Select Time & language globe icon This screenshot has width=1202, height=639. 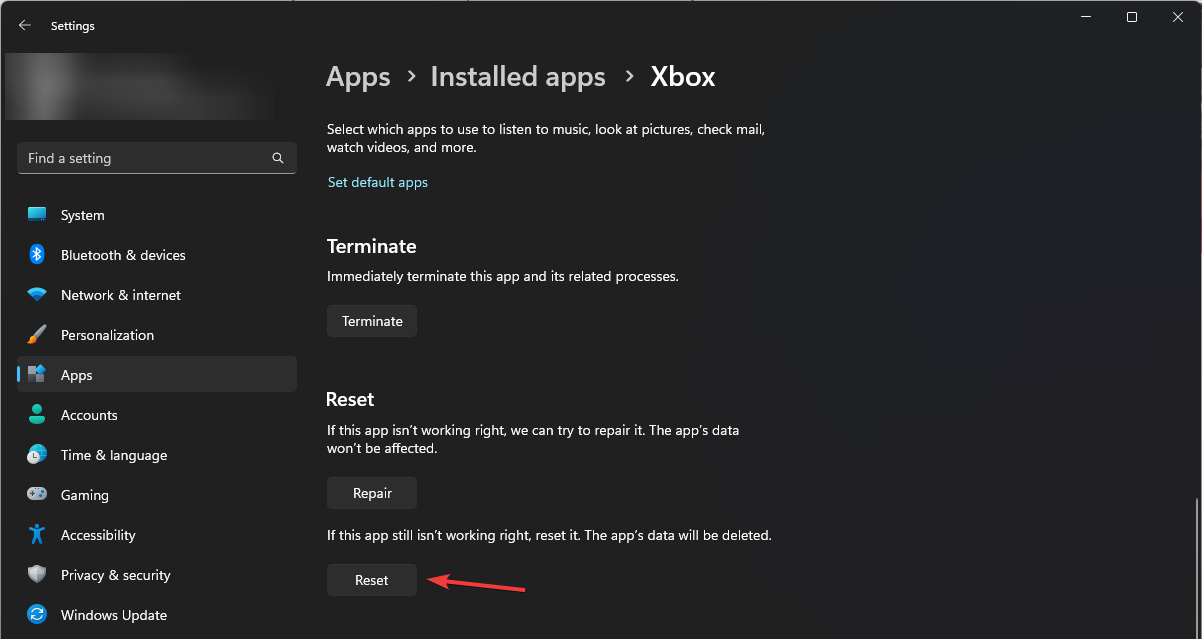(37, 455)
